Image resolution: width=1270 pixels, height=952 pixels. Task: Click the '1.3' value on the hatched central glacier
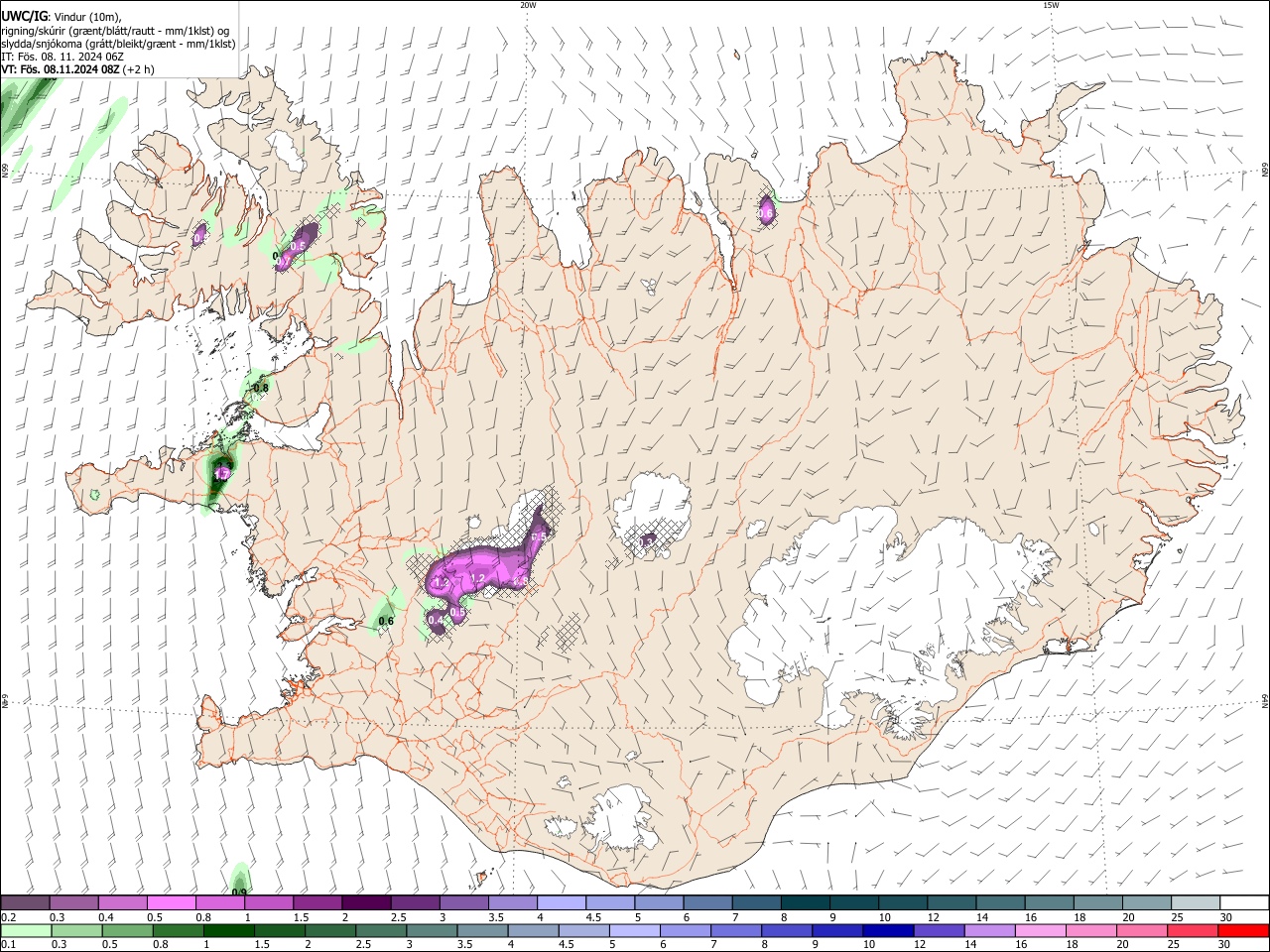click(646, 541)
